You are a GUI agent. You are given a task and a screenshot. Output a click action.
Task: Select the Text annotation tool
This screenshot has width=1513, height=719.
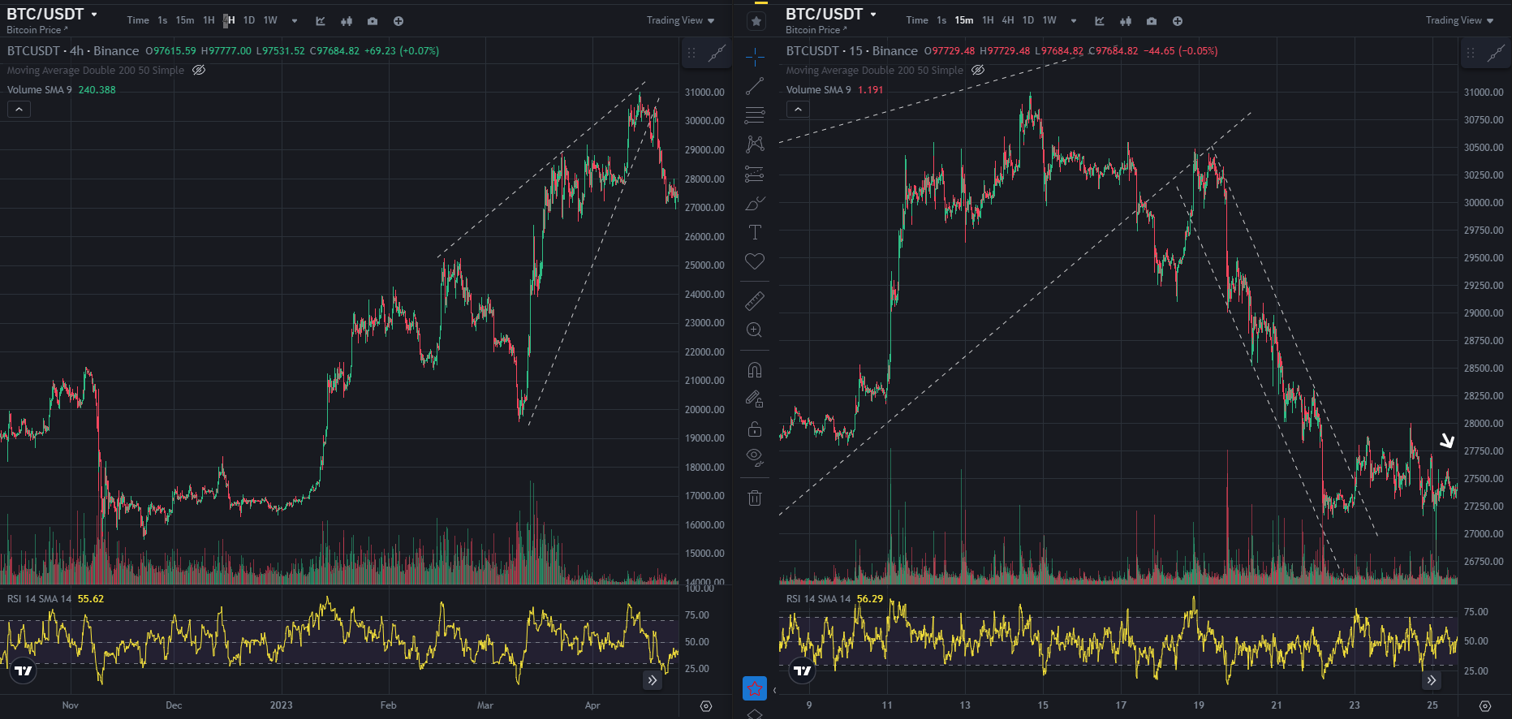tap(755, 233)
